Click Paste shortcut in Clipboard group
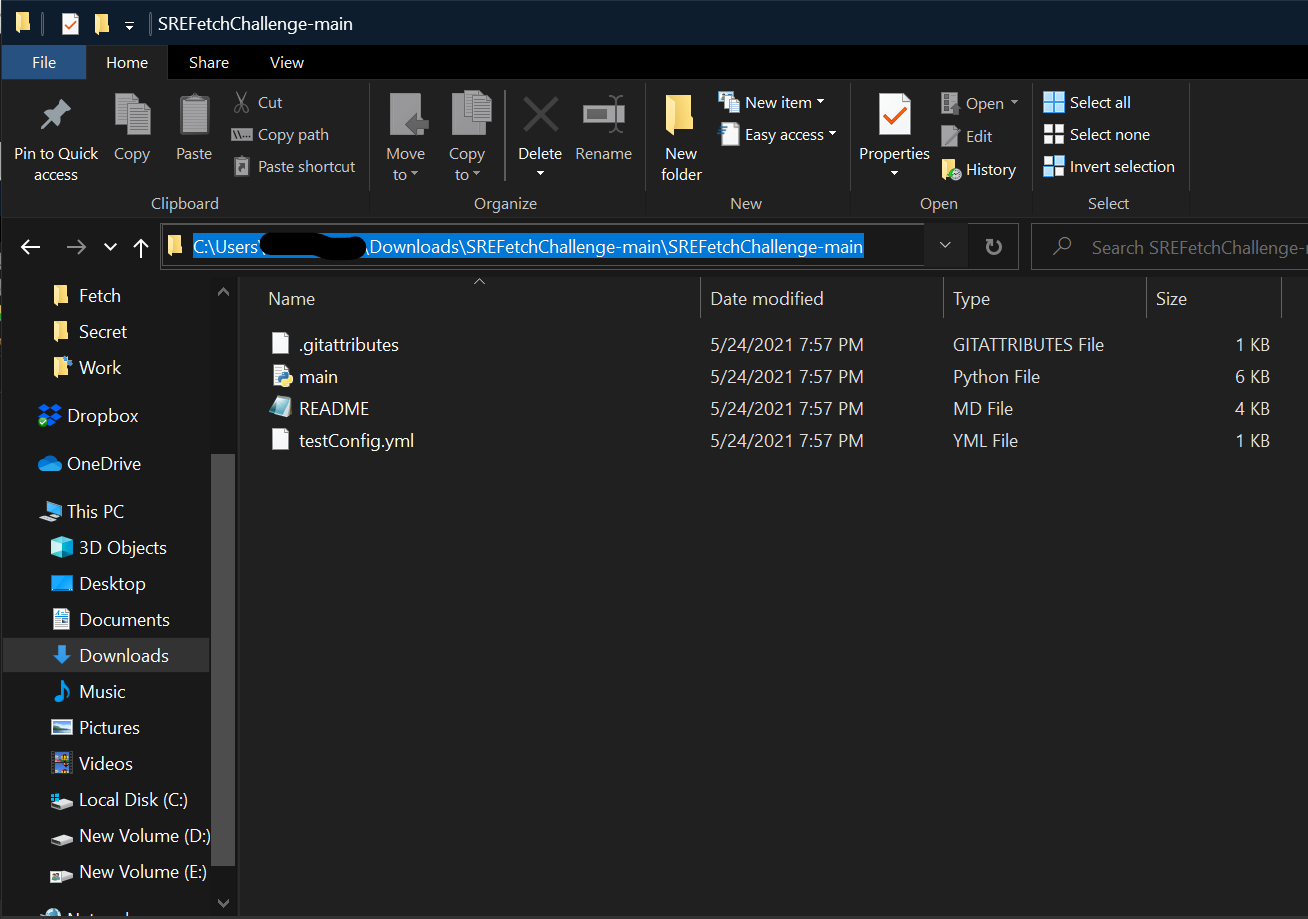The height and width of the screenshot is (919, 1308). [x=294, y=166]
